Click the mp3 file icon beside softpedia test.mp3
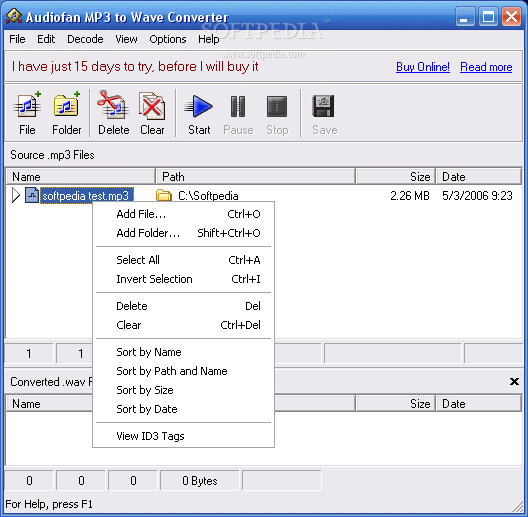This screenshot has height=517, width=528. 32,195
